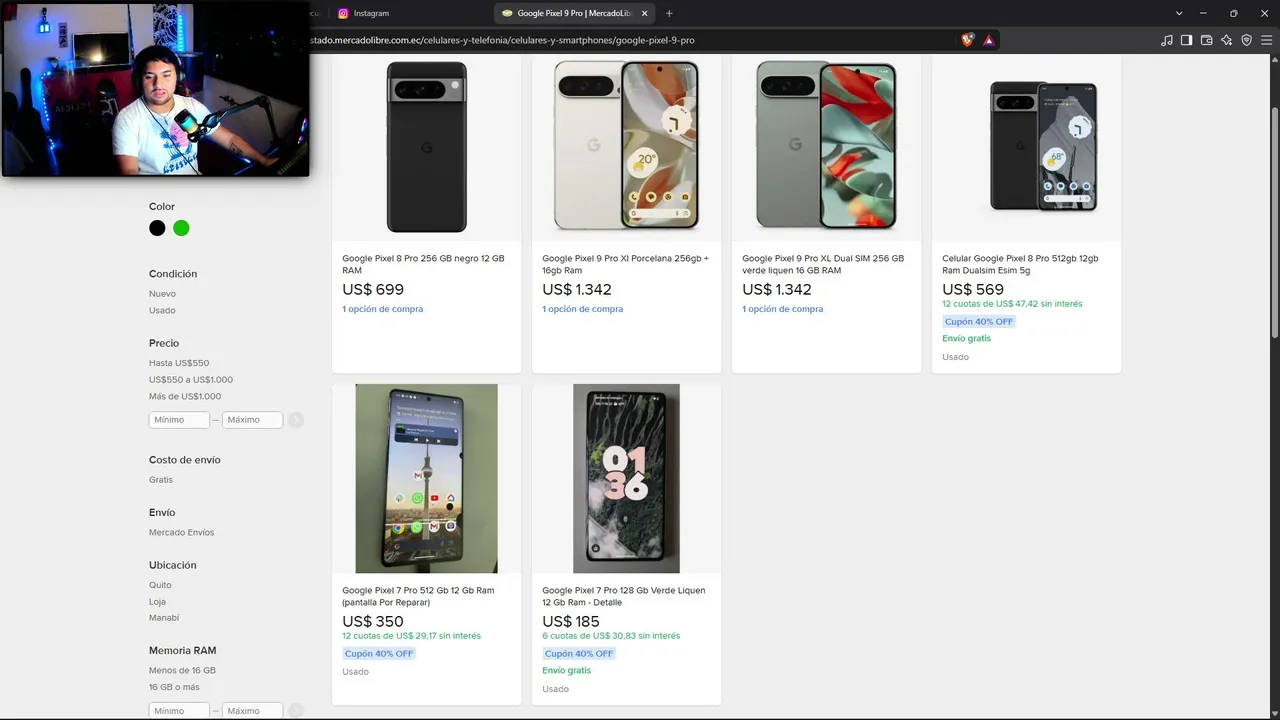
Task: Filter by green color swatch
Action: (181, 228)
